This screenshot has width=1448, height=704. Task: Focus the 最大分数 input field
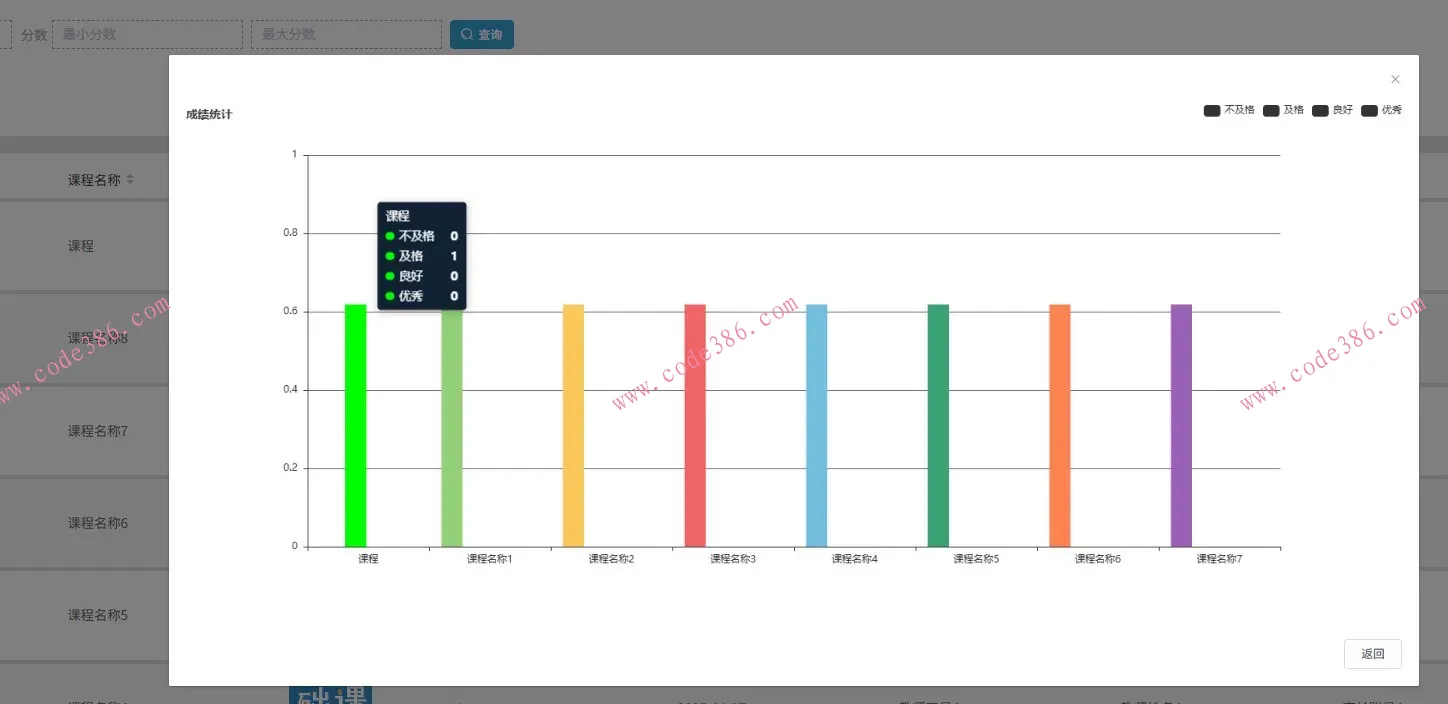(x=346, y=35)
